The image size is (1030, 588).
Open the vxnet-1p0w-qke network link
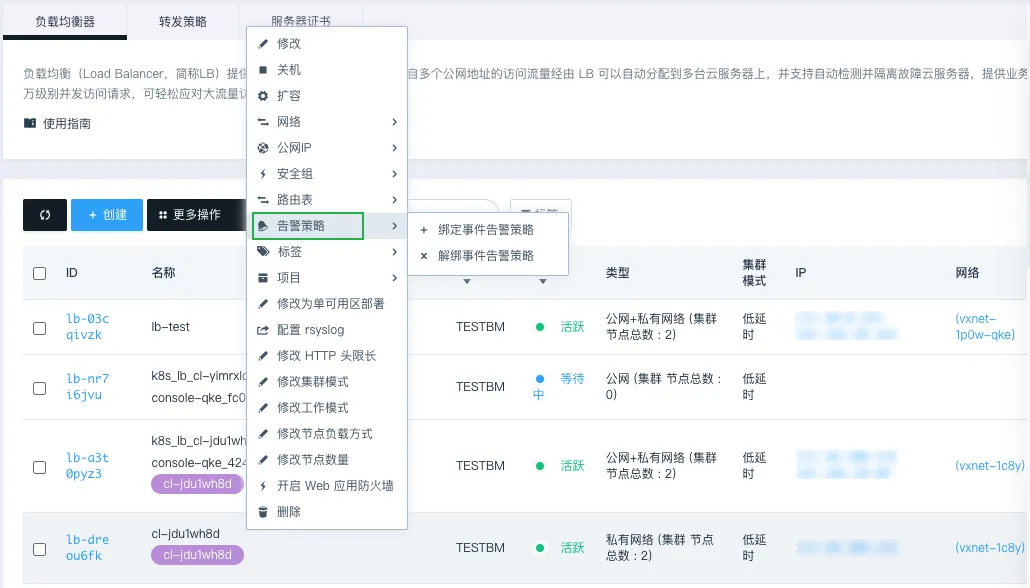984,327
